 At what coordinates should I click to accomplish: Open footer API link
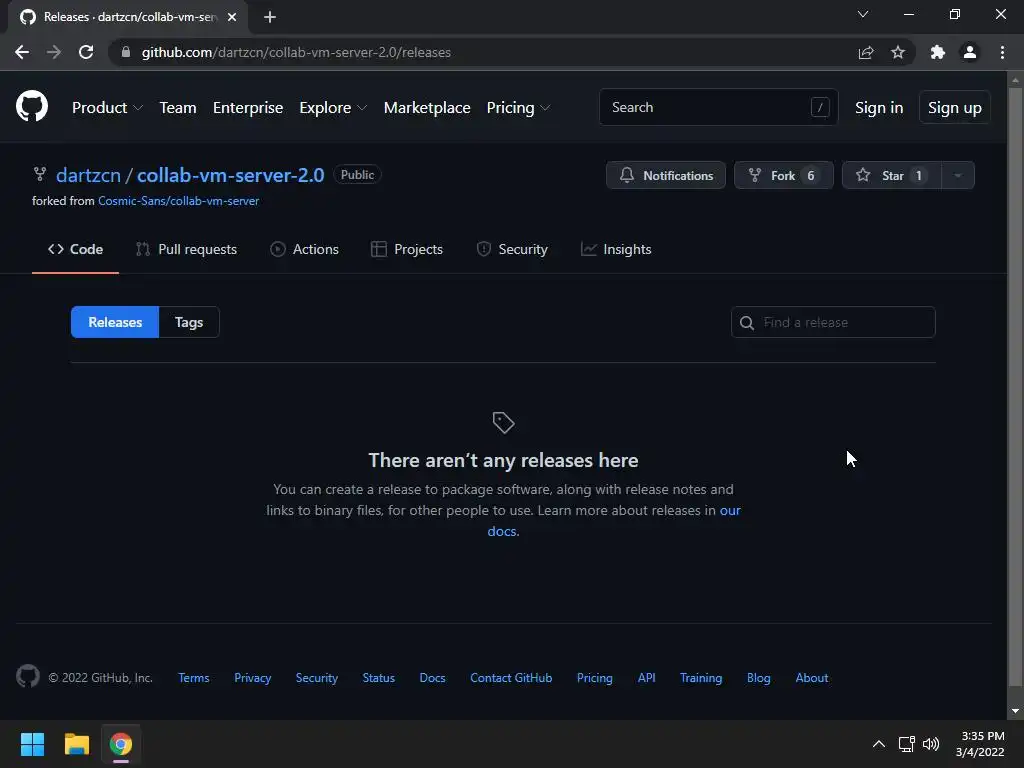647,678
